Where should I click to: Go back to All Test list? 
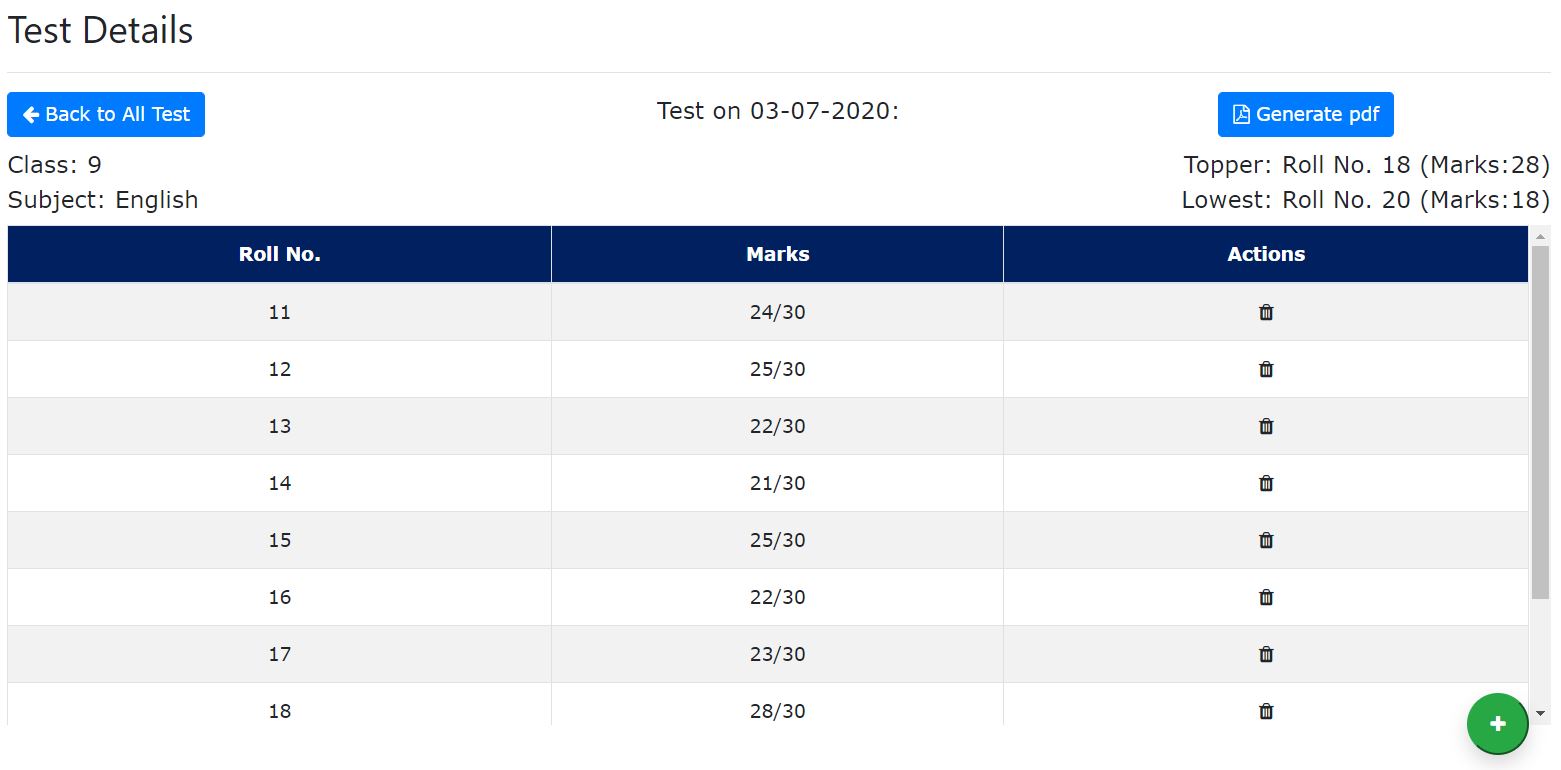[x=106, y=115]
